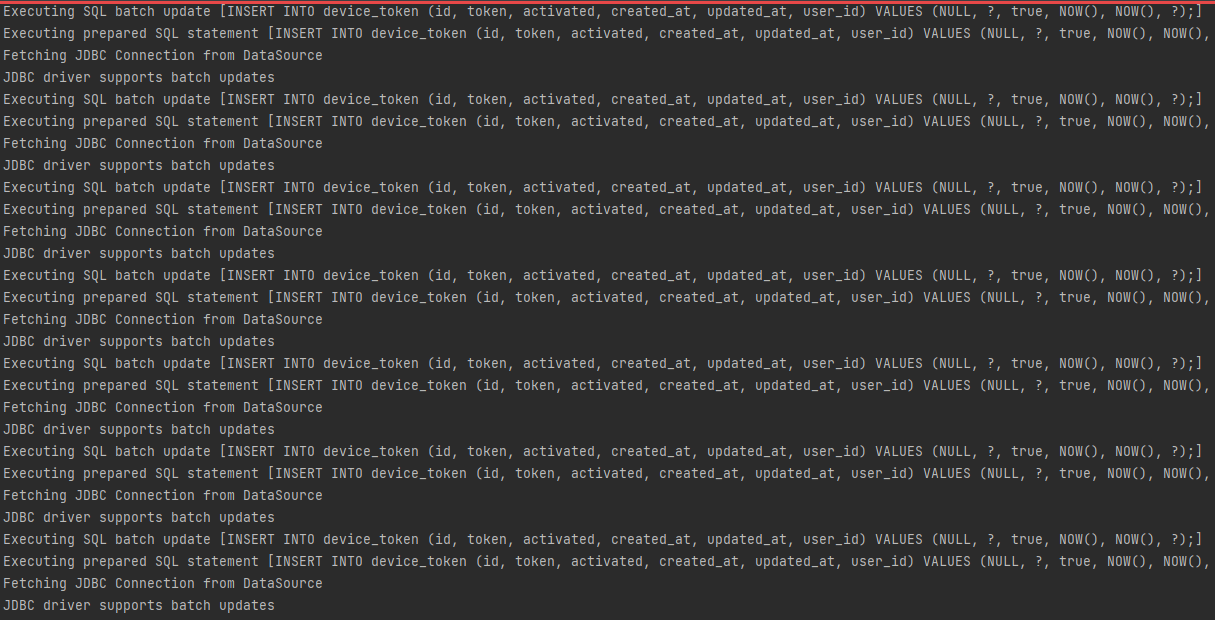
Task: Click the second 'Fetching JDBC Connection from DataSource' line
Action: click(x=163, y=143)
